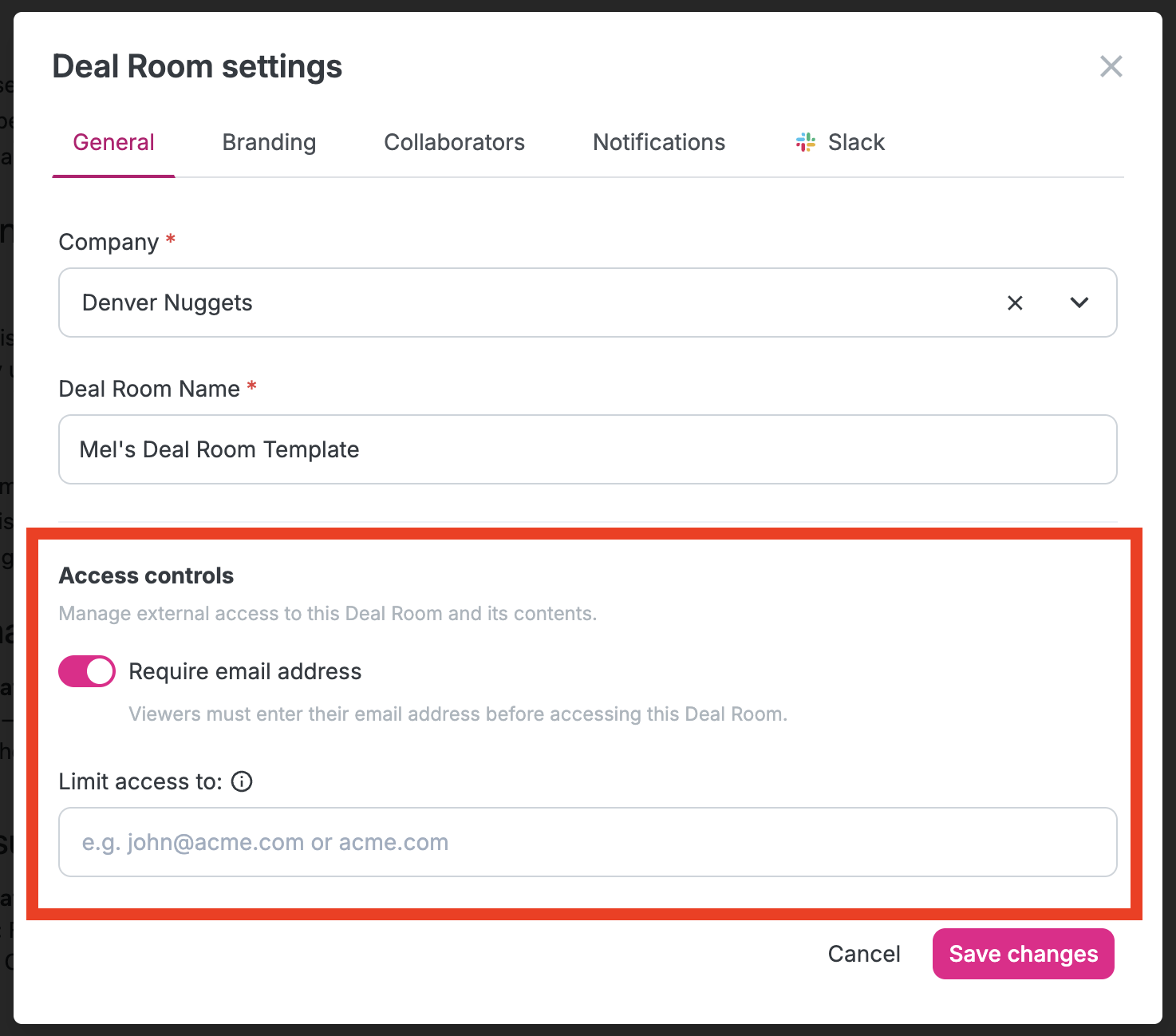Select the General tab
The height and width of the screenshot is (1036, 1176).
113,142
